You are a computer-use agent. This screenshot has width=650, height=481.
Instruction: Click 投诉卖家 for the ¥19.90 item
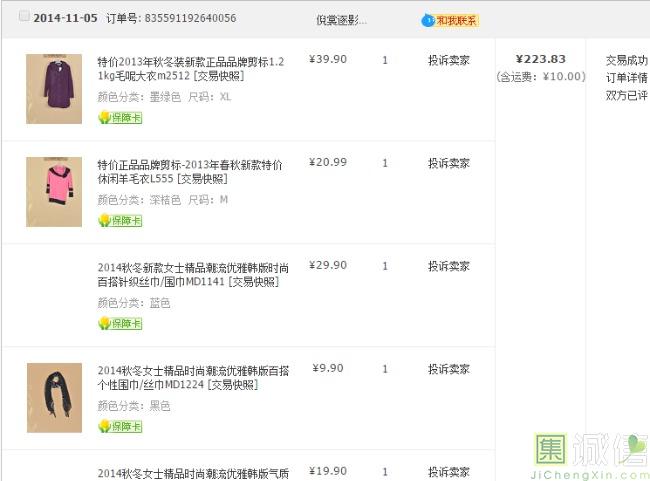point(449,472)
